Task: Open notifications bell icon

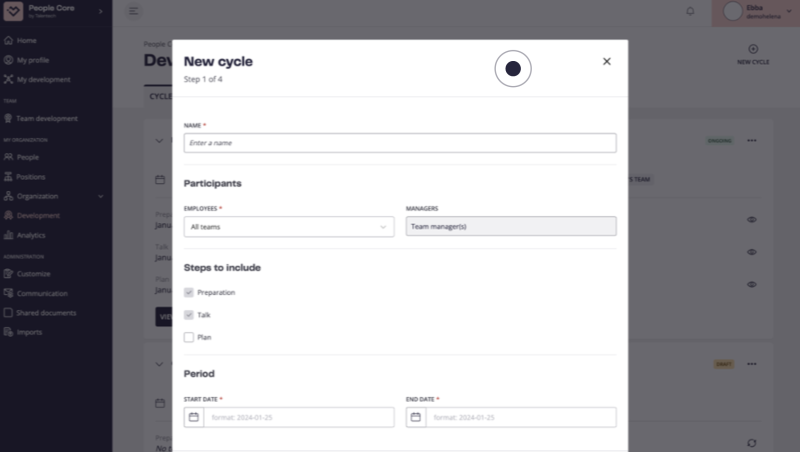Action: coord(690,11)
